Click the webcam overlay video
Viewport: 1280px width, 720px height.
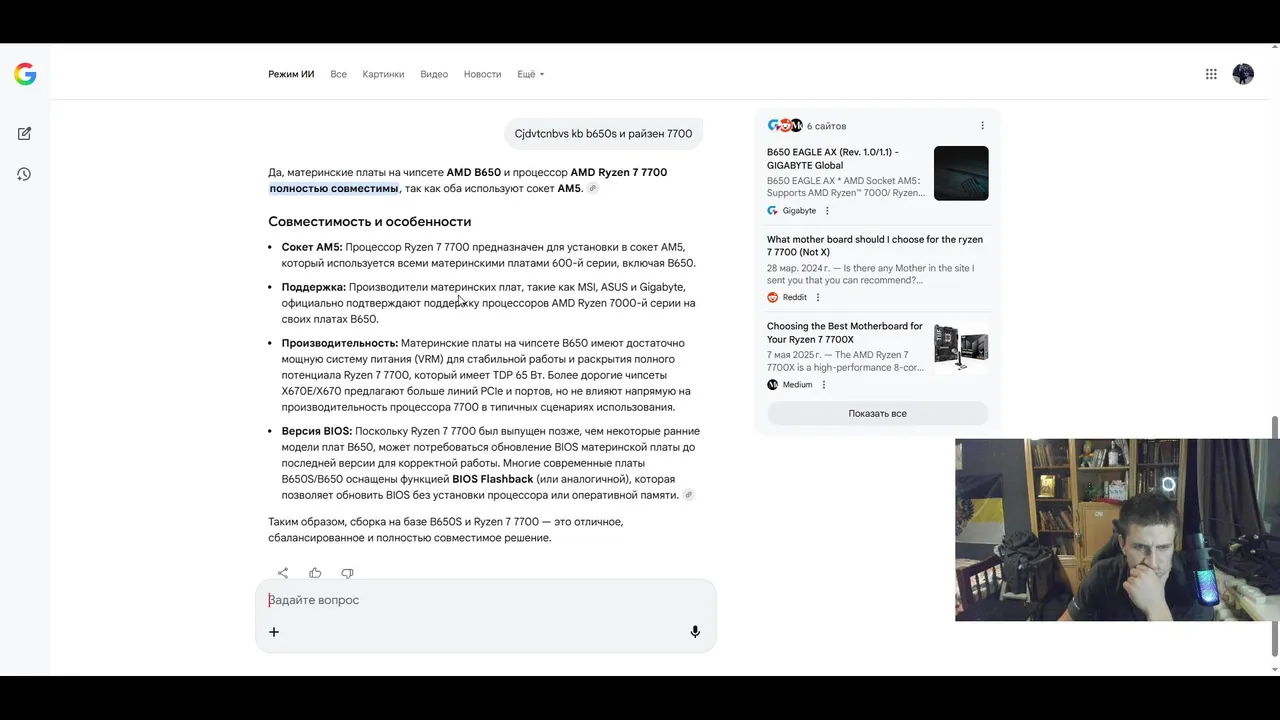[1117, 530]
